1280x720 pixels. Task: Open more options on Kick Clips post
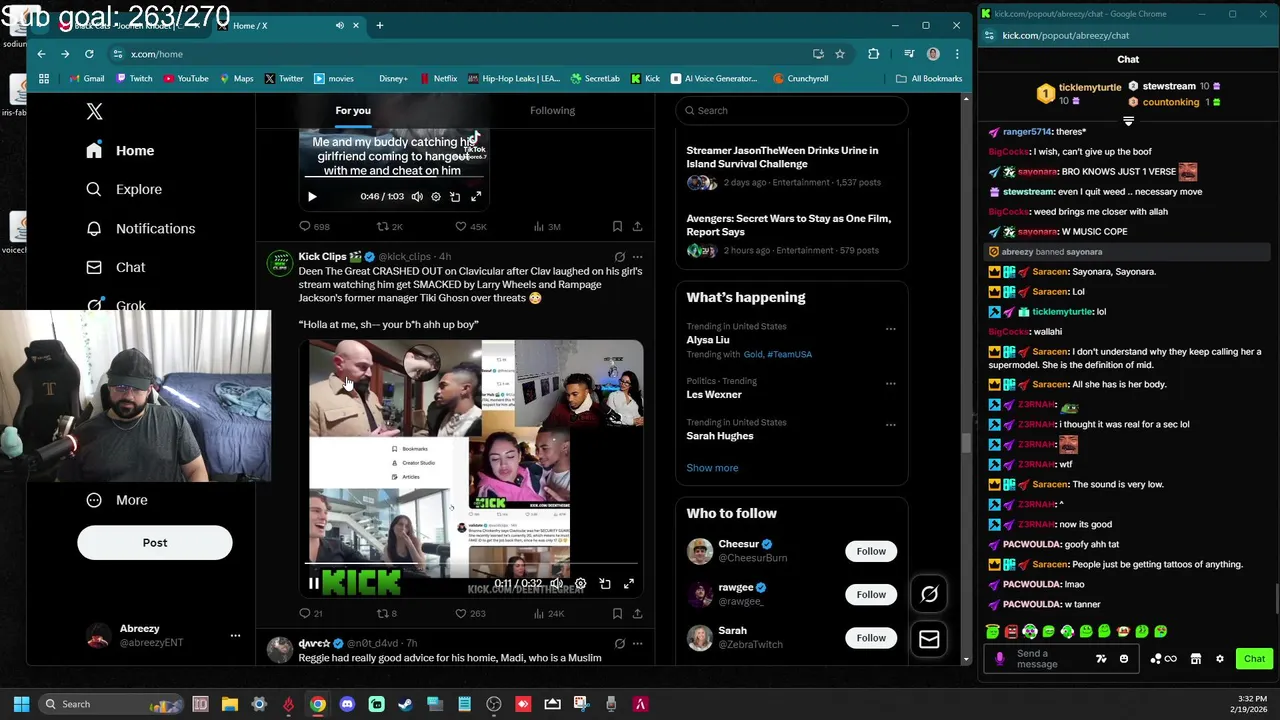pyautogui.click(x=637, y=257)
